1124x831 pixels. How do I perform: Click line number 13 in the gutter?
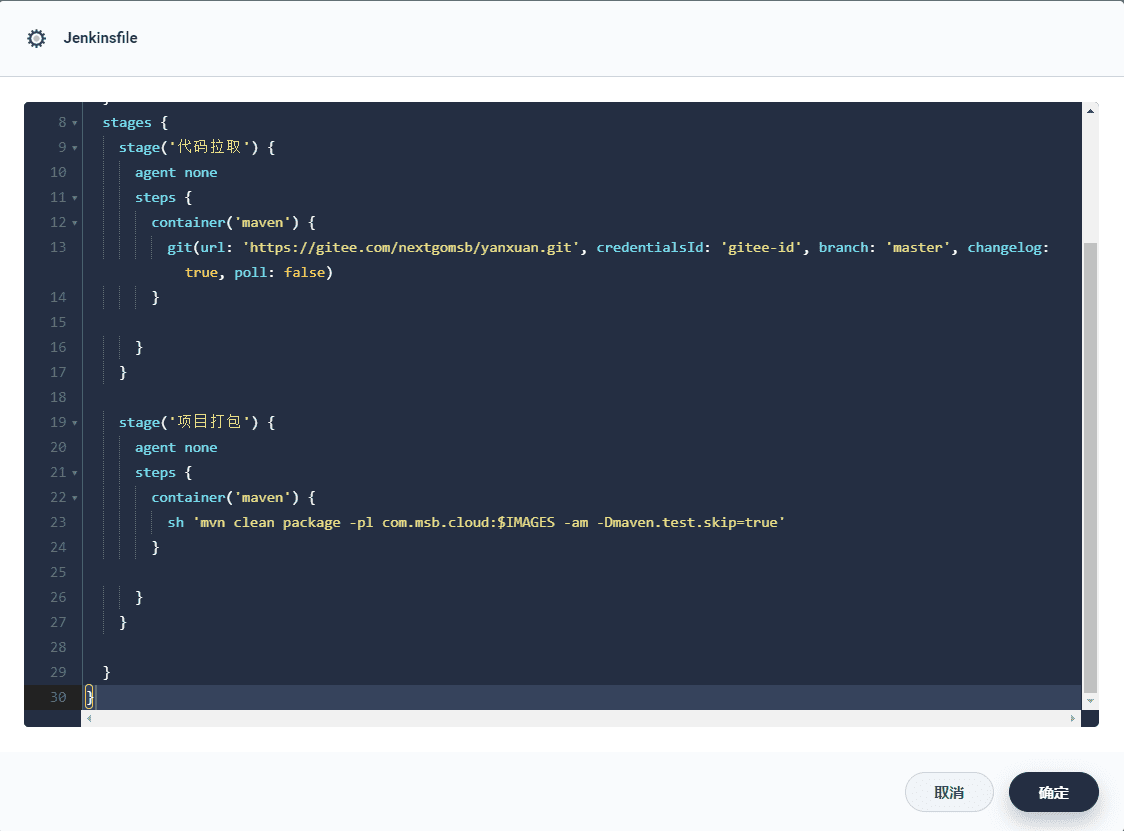tap(58, 247)
